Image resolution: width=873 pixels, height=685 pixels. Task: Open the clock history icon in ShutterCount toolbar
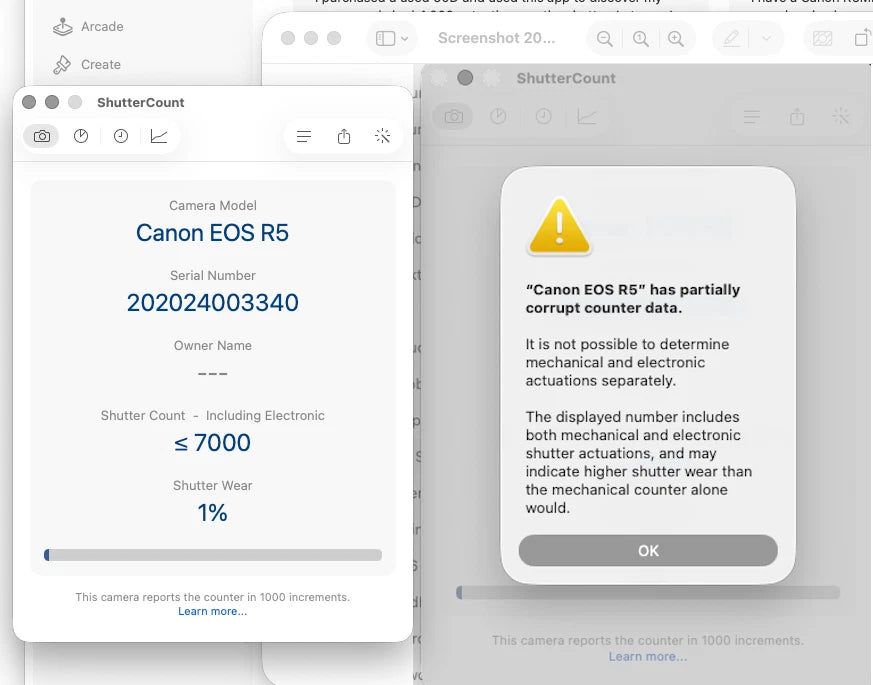(121, 136)
